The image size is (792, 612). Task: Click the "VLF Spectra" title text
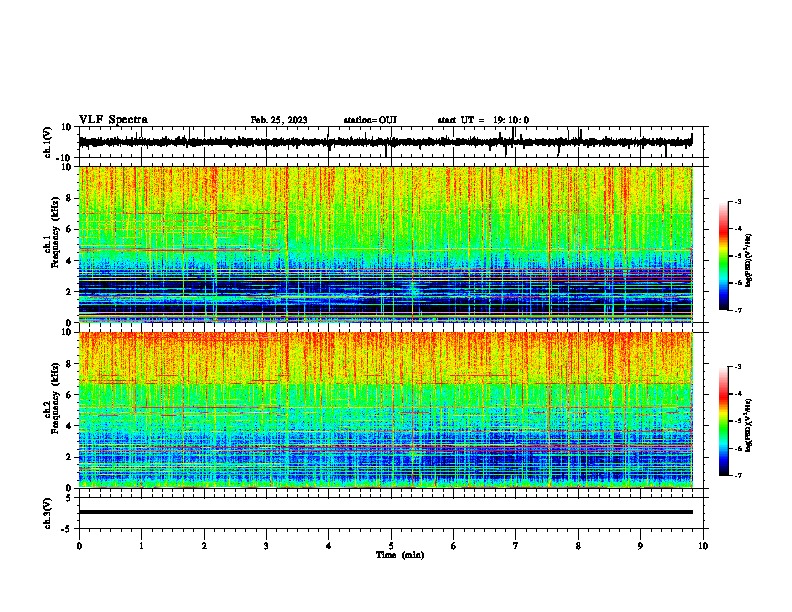[x=113, y=120]
